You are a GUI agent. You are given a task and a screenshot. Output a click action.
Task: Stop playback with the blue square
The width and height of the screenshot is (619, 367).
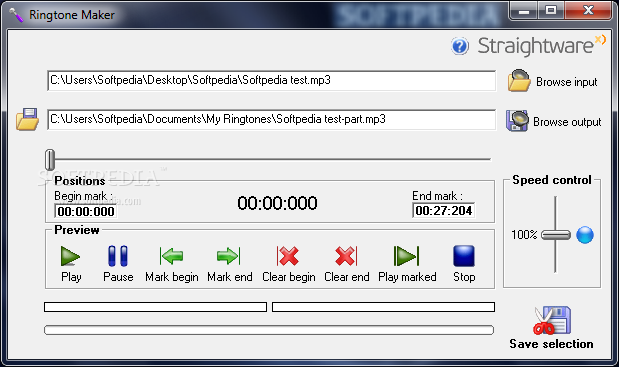(x=464, y=256)
